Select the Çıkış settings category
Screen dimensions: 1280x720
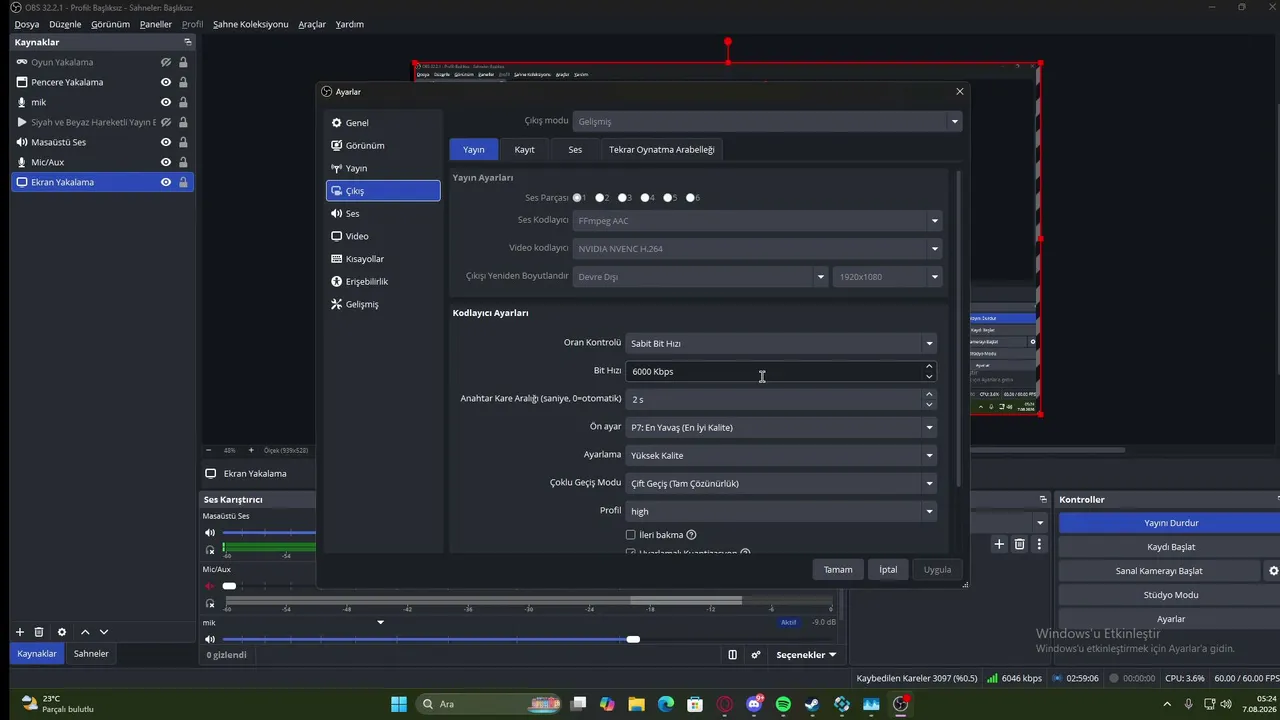[x=383, y=191]
